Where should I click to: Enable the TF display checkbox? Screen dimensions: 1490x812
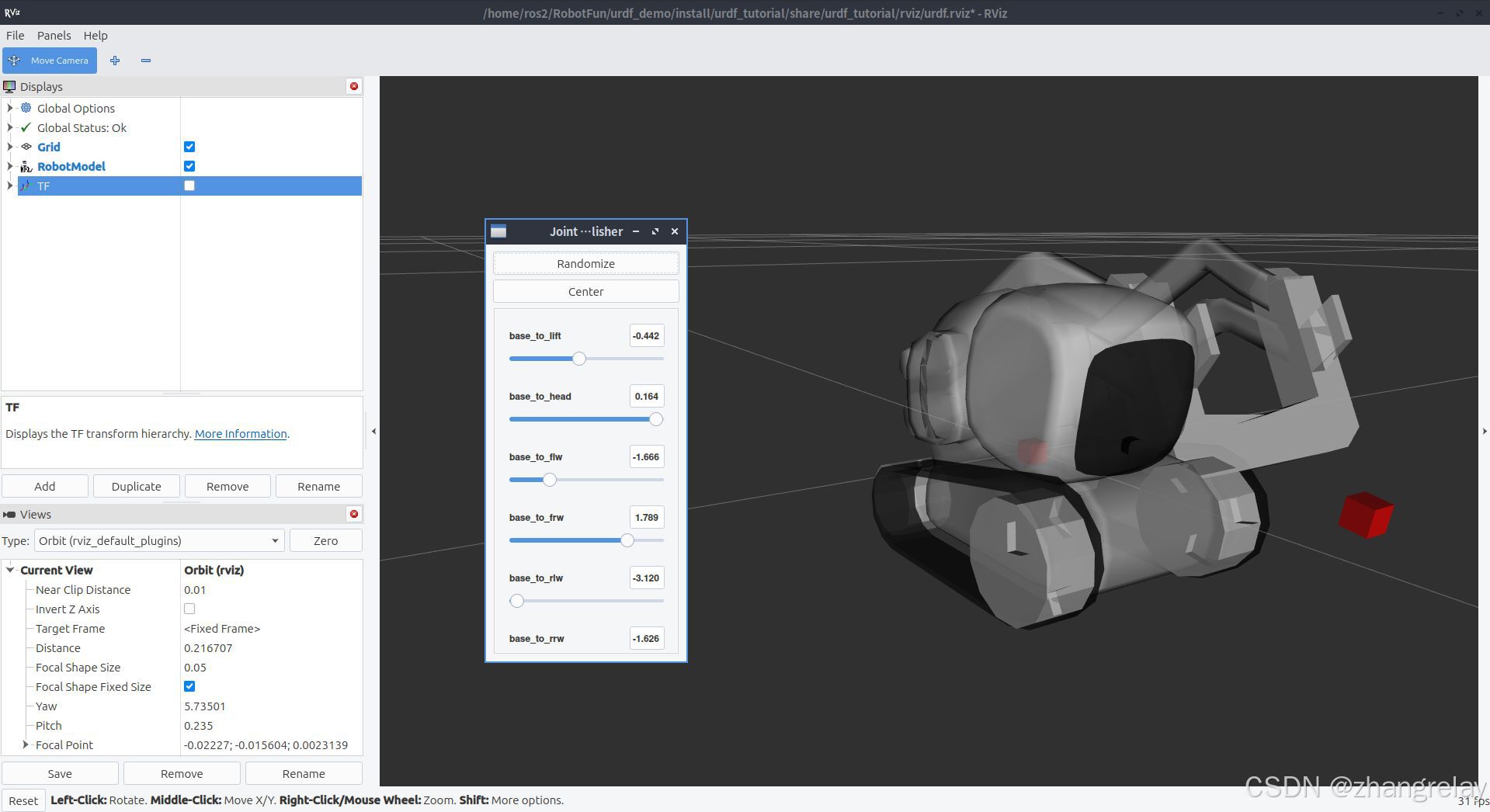click(x=189, y=186)
